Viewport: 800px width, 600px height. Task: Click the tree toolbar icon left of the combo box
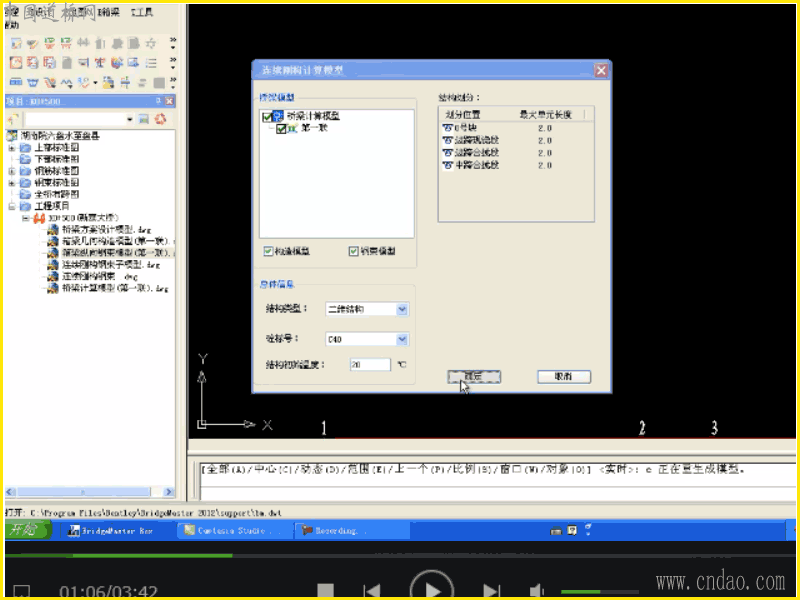coord(14,119)
